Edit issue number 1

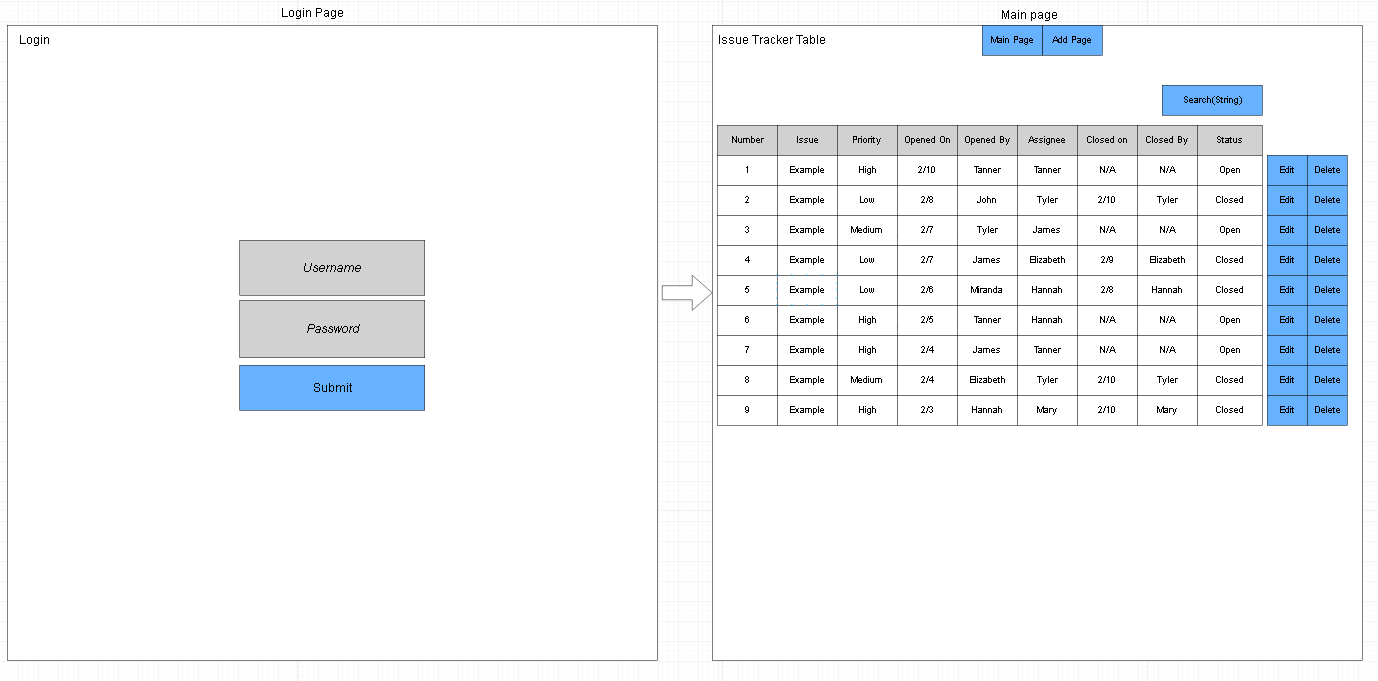pos(1287,170)
